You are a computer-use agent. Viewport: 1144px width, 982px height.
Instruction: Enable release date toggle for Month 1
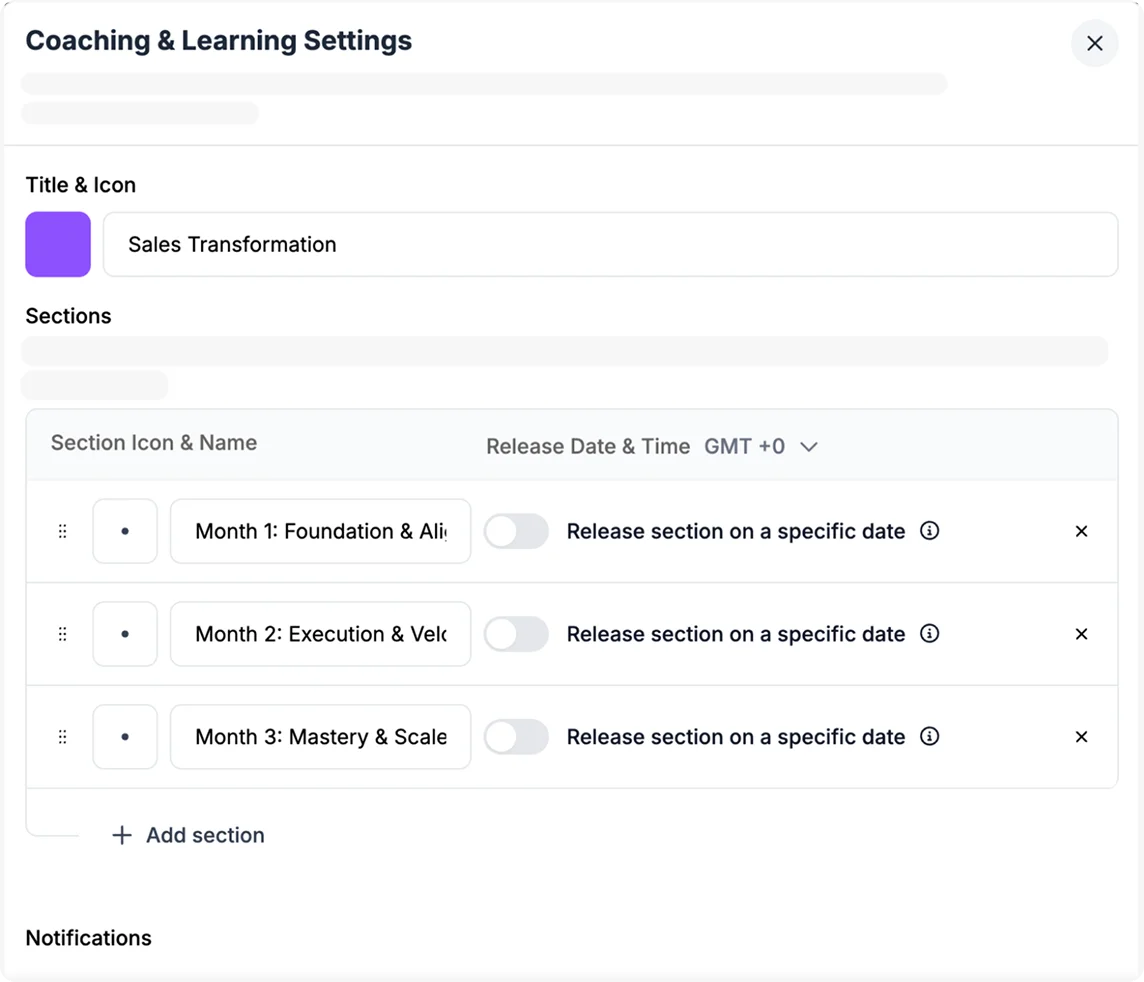pos(516,531)
